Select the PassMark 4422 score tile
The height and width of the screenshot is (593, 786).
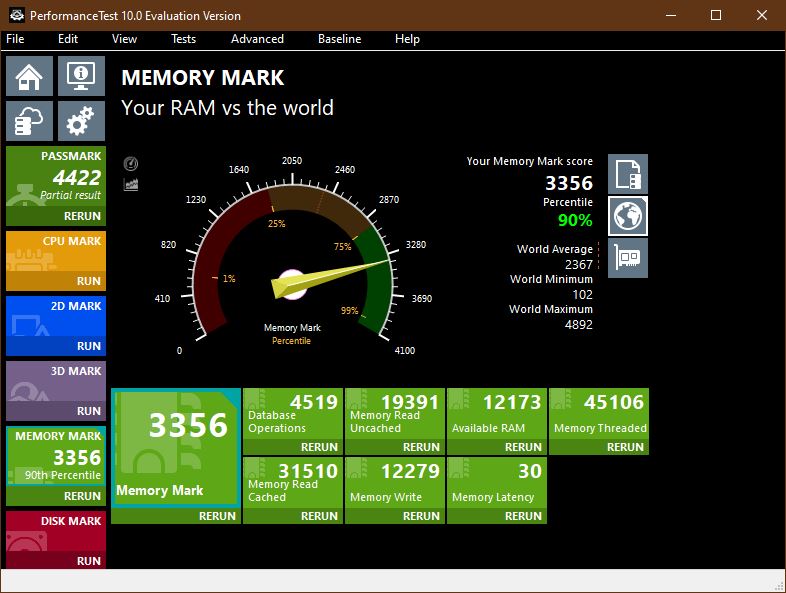tap(56, 176)
